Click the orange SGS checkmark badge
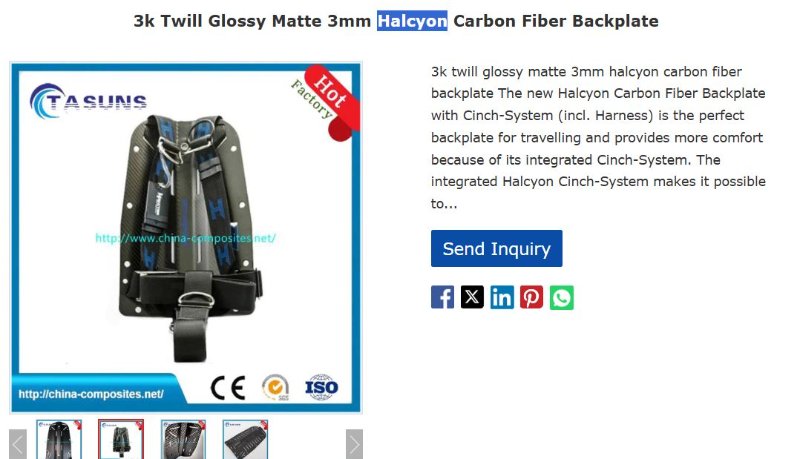 pyautogui.click(x=276, y=387)
